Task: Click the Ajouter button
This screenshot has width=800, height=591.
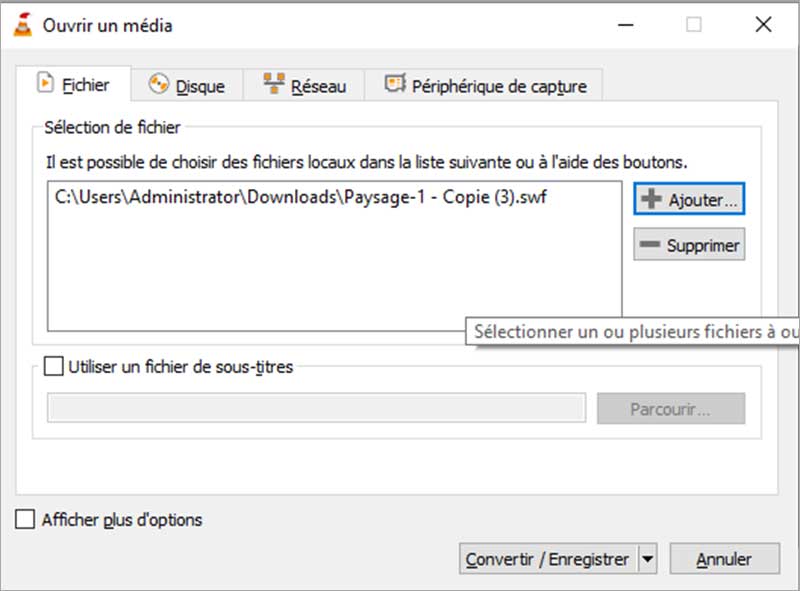Action: (x=688, y=198)
